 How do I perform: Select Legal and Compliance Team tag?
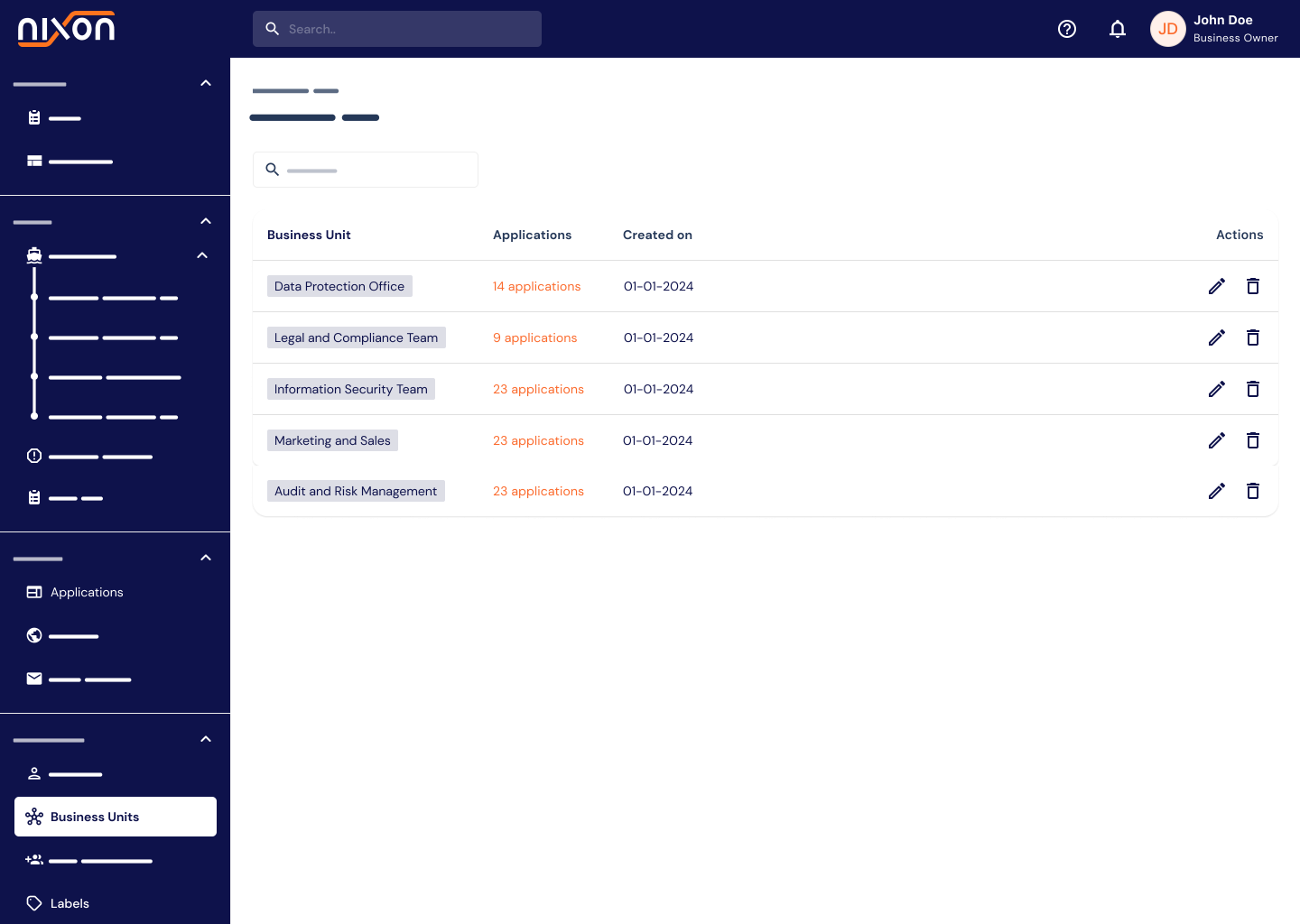(357, 337)
